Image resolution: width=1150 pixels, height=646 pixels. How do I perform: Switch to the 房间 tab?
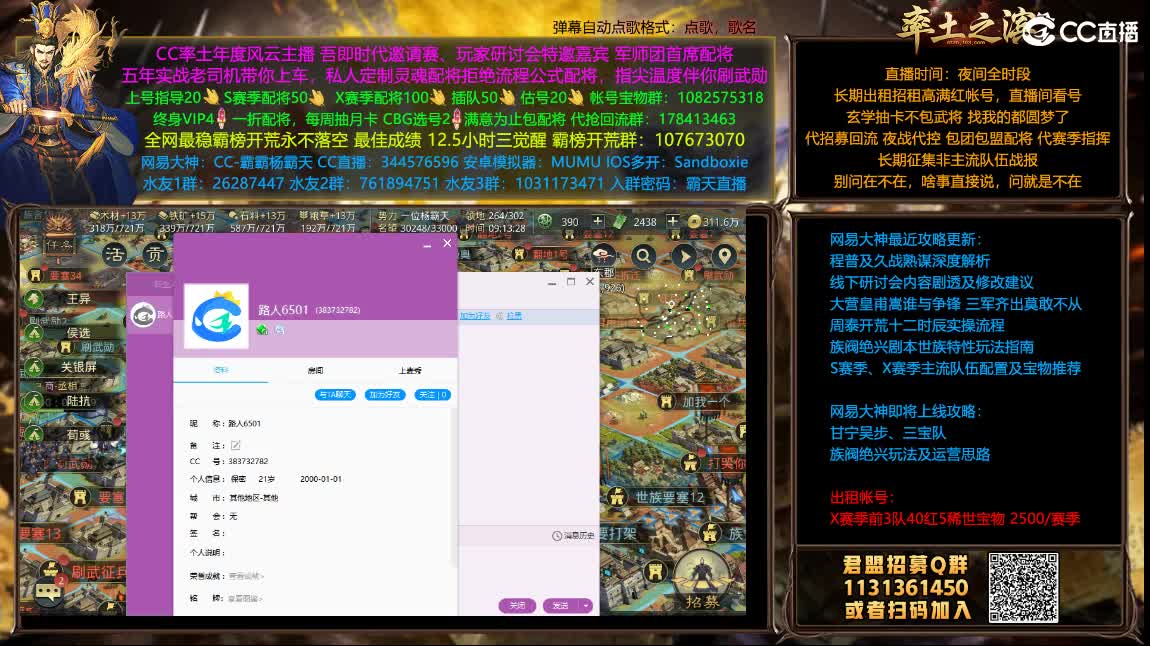(x=315, y=370)
